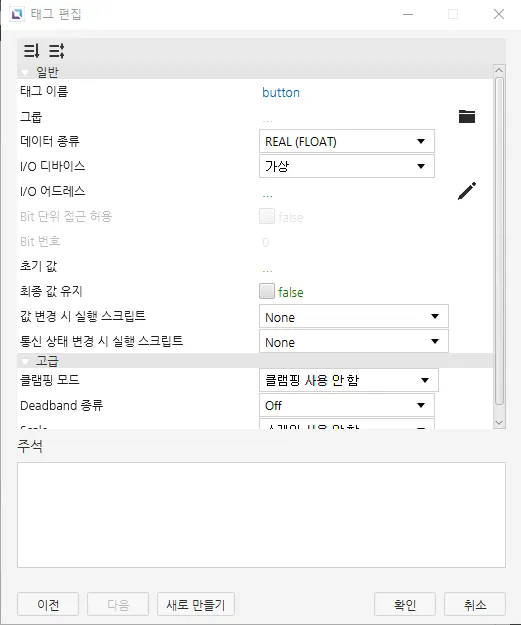Click the 이전 button

(x=48, y=604)
